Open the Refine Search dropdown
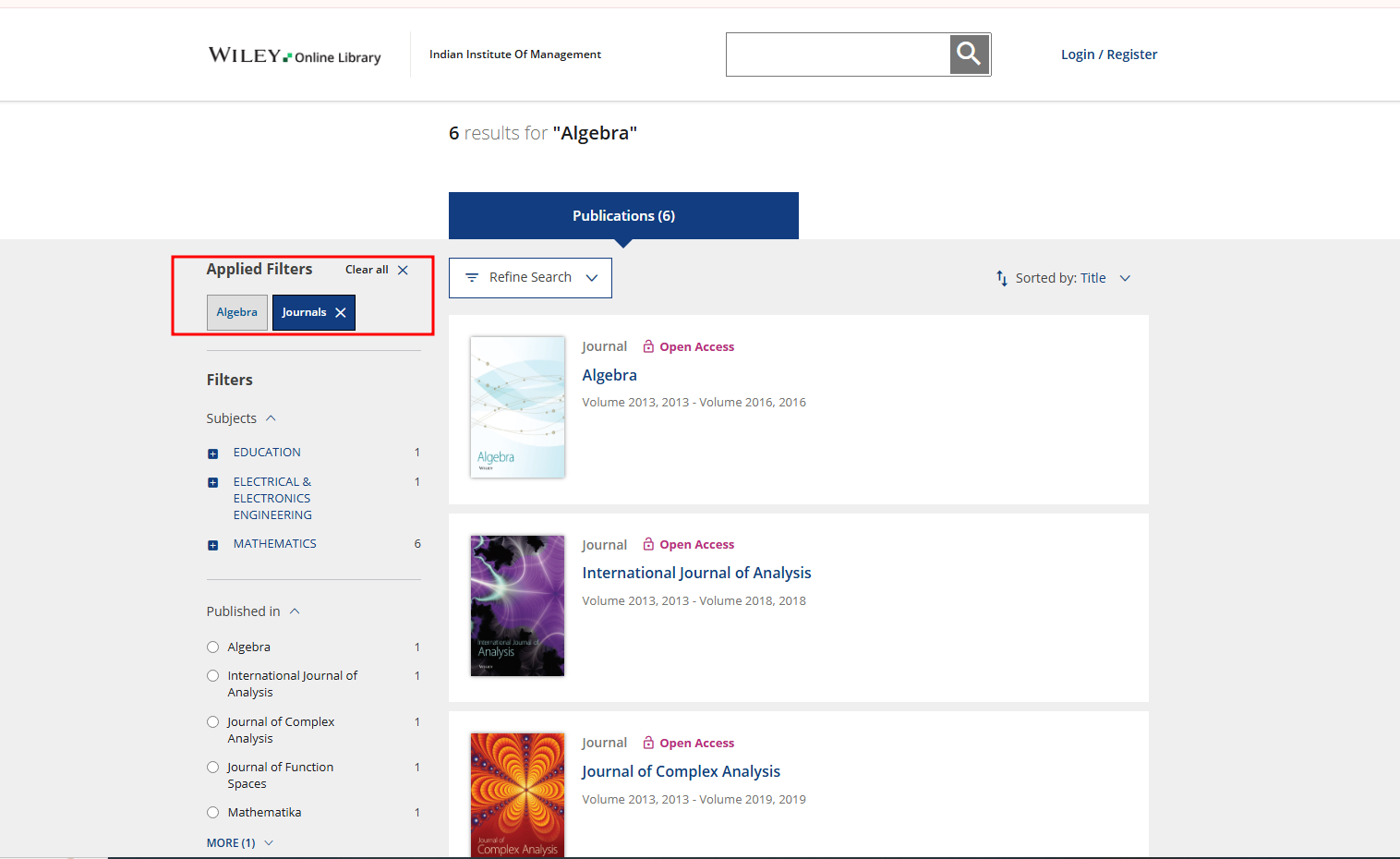The width and height of the screenshot is (1400, 859). click(530, 278)
